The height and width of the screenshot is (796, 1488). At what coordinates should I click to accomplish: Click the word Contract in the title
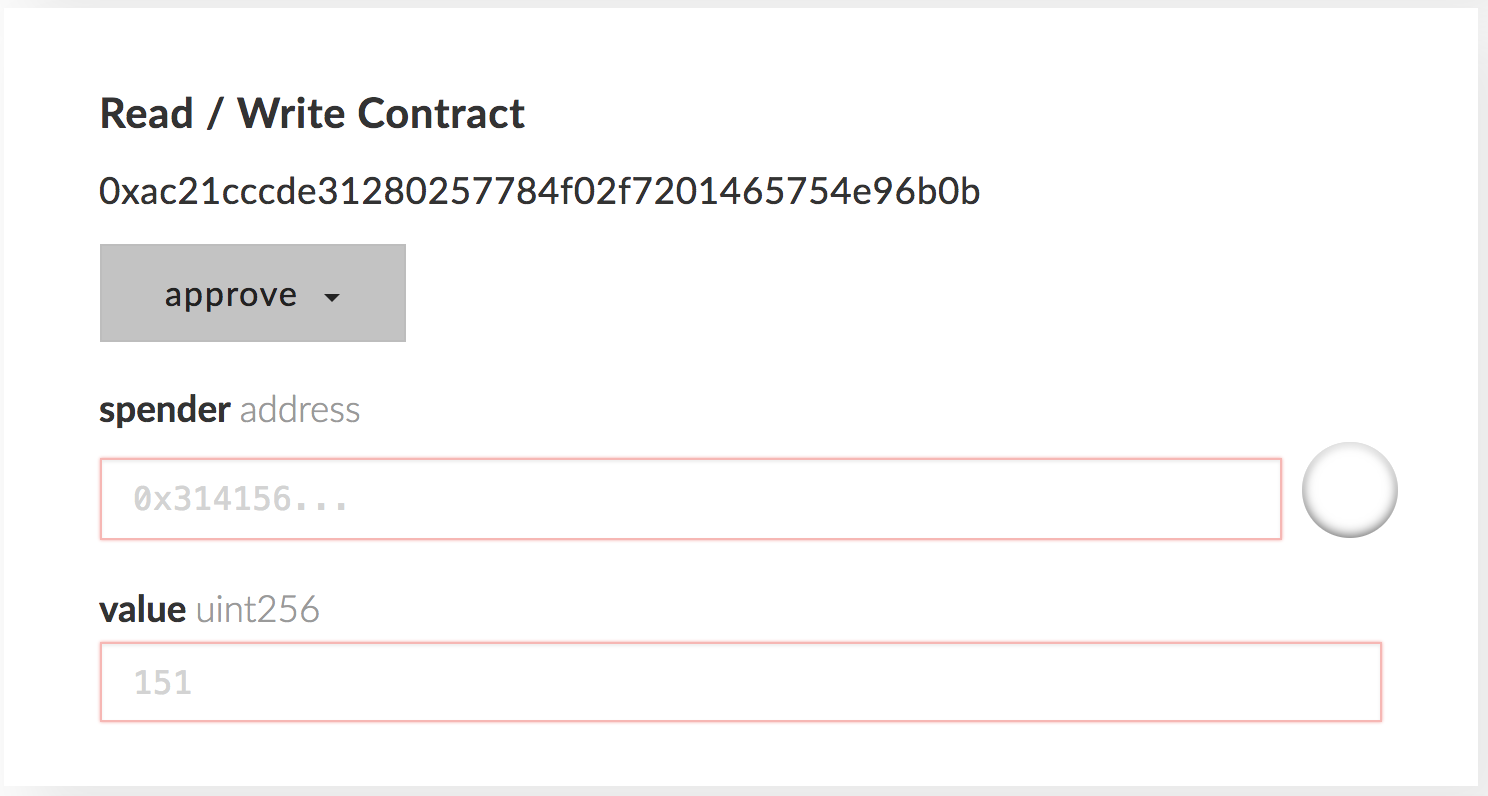point(441,113)
